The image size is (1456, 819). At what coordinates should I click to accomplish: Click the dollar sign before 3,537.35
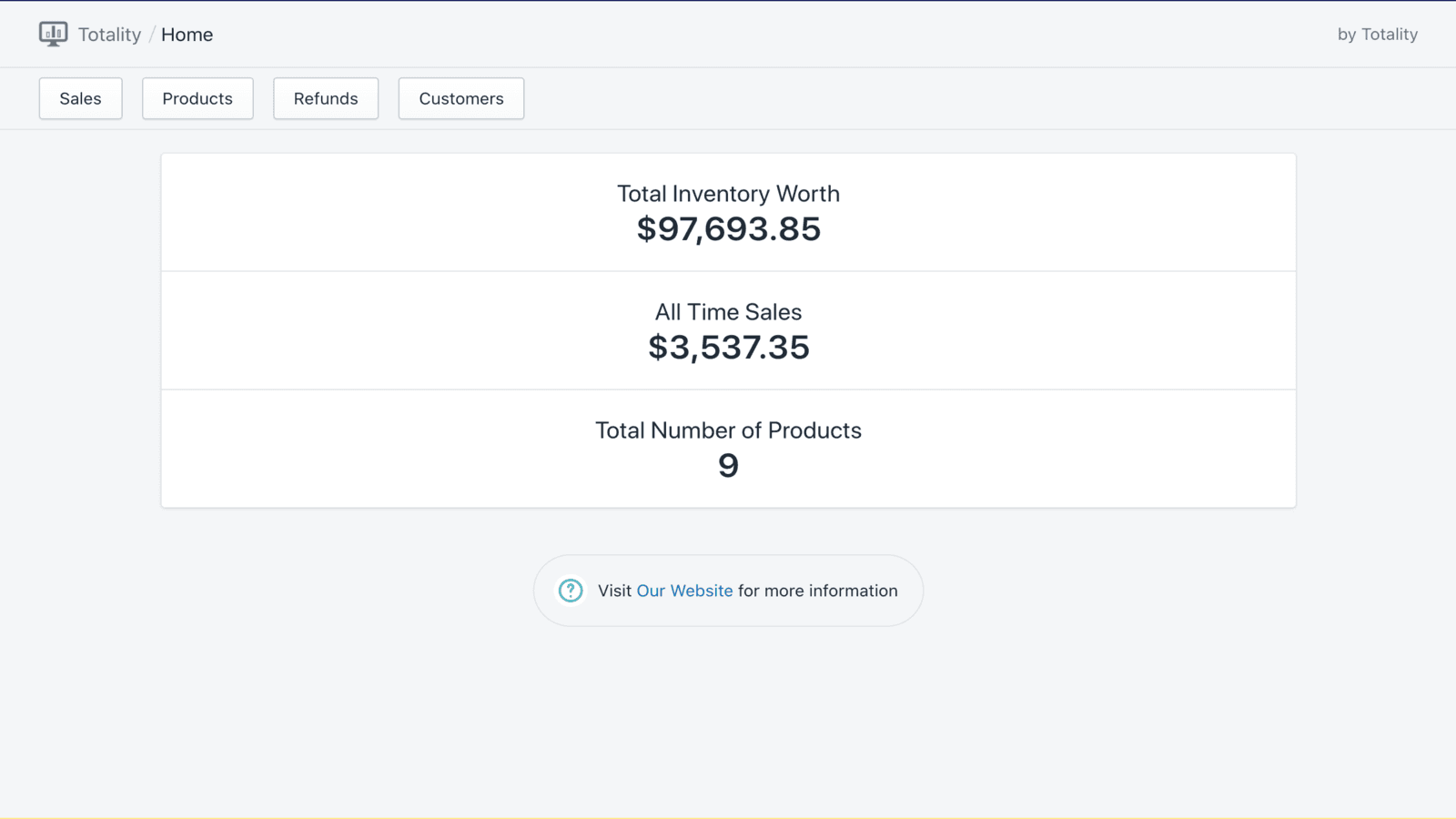click(x=657, y=348)
